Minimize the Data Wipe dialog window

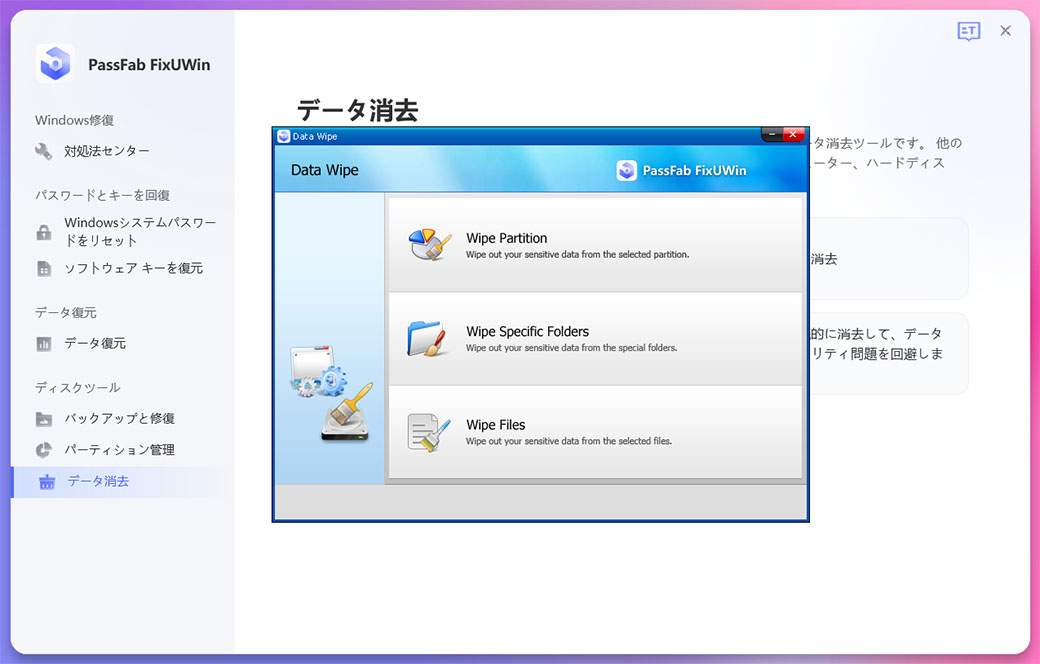click(x=771, y=135)
